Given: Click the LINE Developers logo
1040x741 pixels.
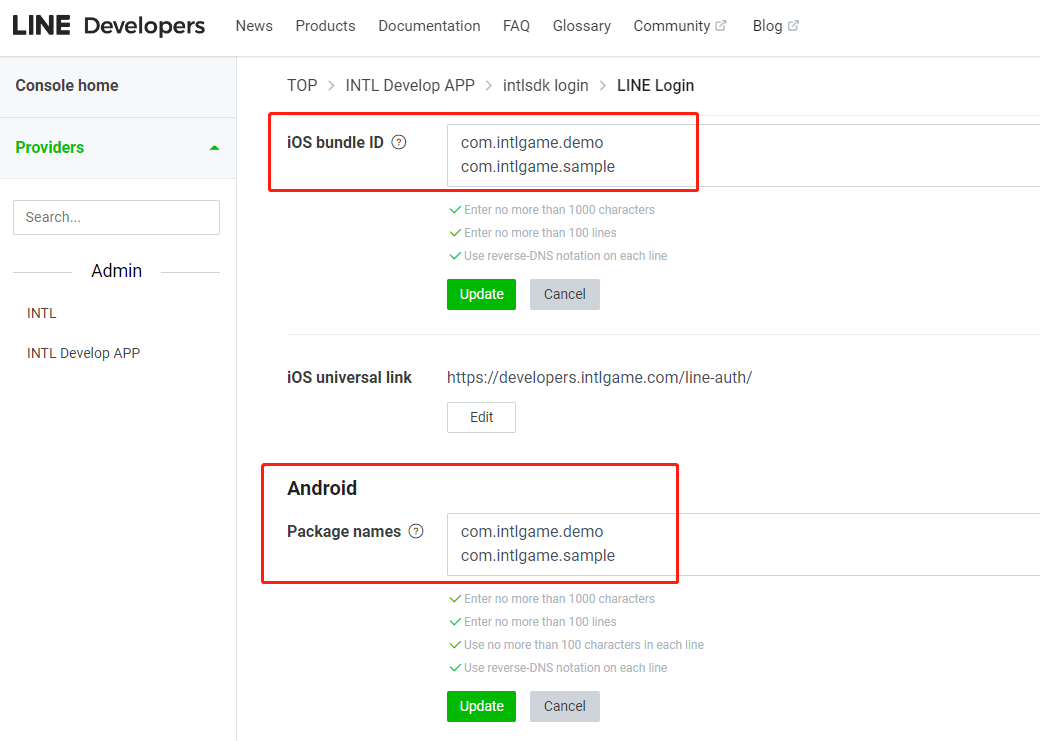Looking at the screenshot, I should click(x=107, y=25).
